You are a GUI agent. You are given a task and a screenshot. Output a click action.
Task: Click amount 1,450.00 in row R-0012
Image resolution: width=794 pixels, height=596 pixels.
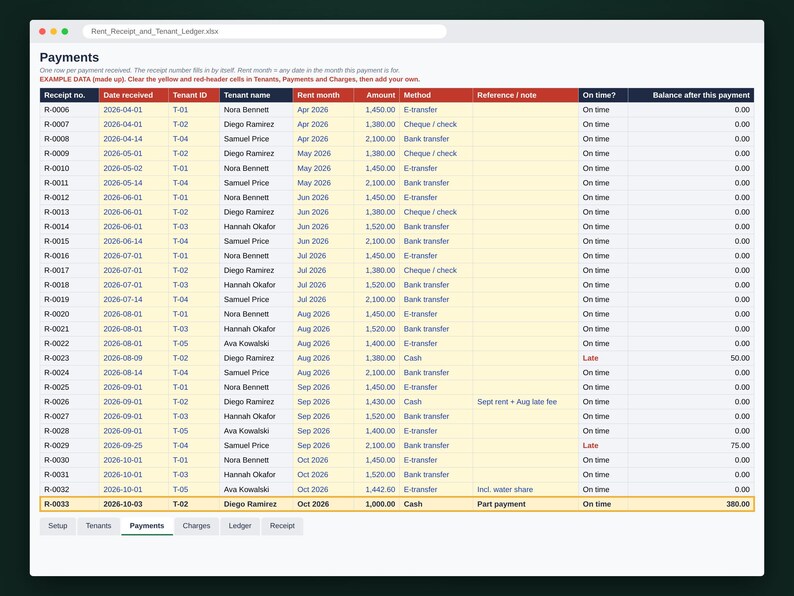377,197
